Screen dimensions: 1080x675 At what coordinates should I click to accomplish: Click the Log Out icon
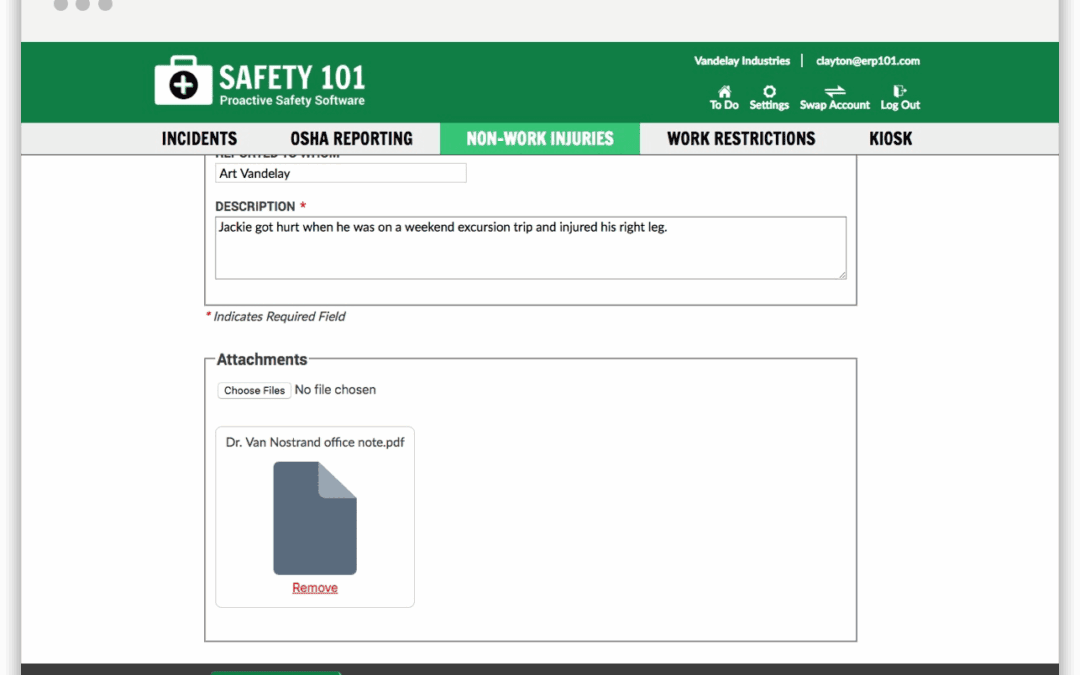click(900, 92)
